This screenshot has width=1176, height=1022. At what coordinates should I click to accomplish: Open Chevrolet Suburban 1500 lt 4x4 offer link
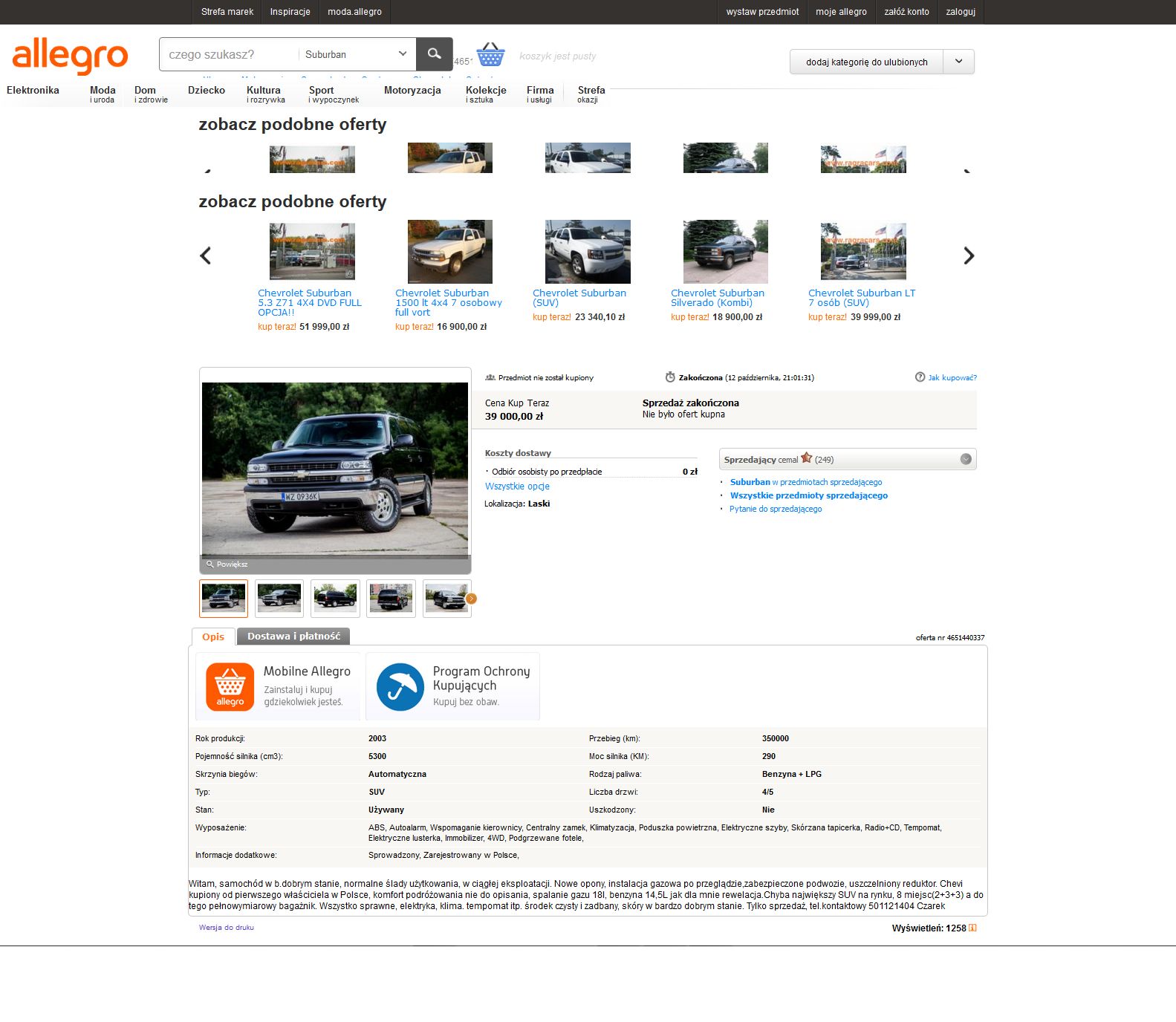(449, 302)
